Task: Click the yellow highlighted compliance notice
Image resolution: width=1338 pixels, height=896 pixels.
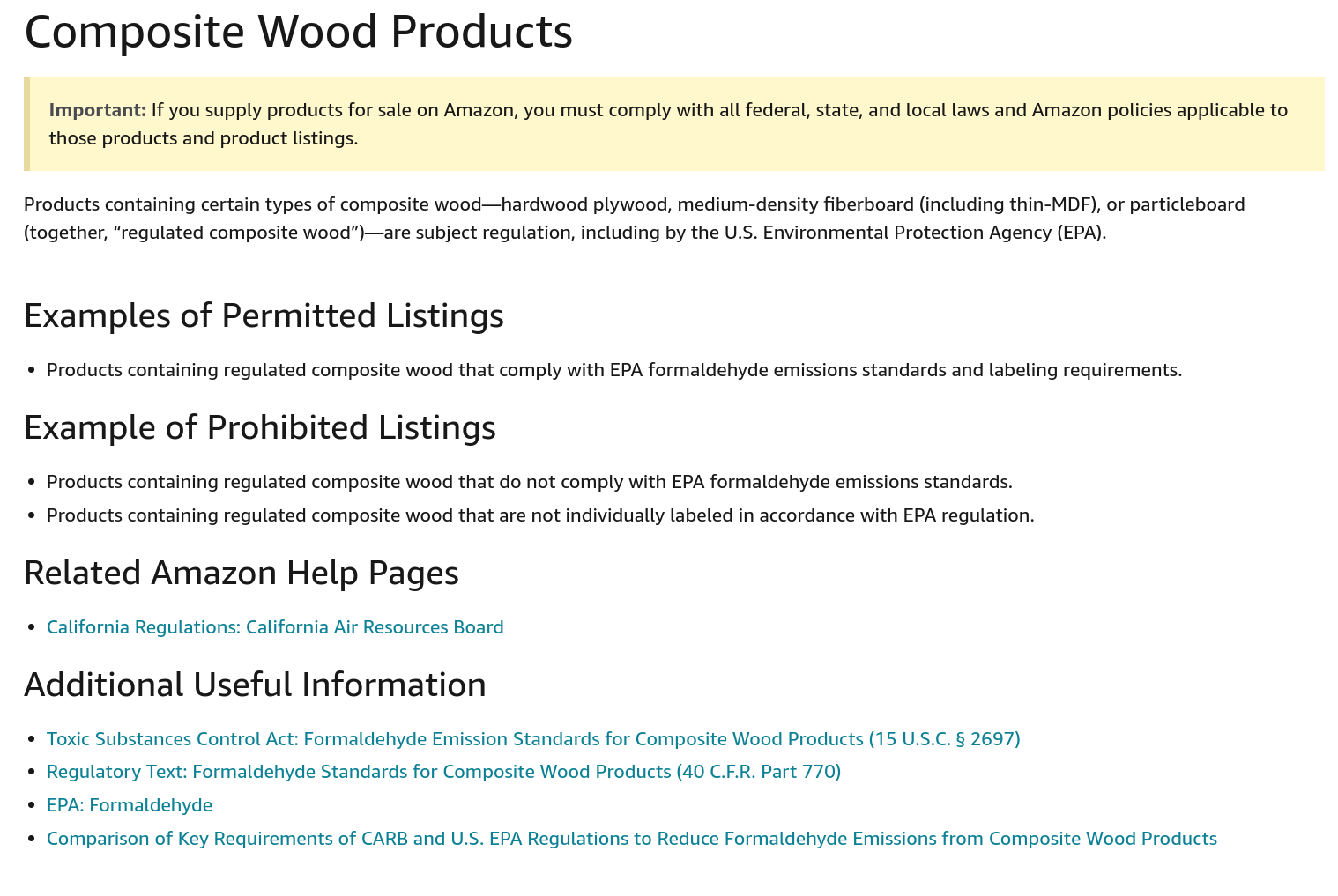Action: tap(670, 123)
